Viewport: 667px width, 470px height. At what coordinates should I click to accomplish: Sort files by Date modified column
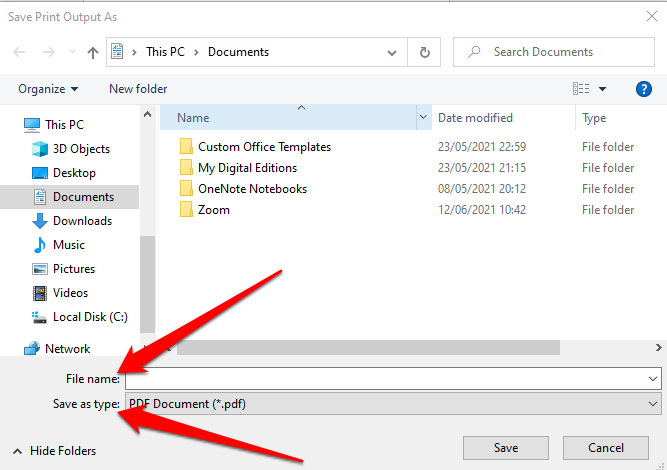pyautogui.click(x=475, y=118)
